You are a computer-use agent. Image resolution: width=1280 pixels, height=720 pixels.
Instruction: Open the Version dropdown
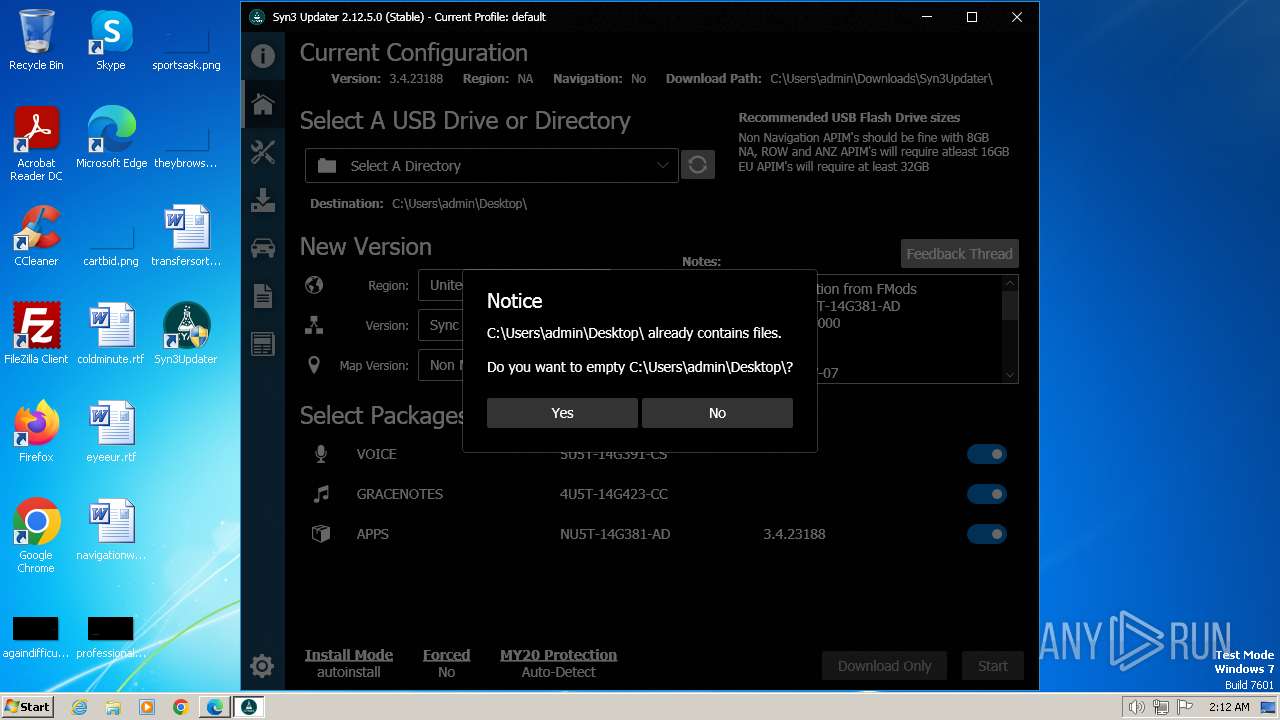(440, 325)
